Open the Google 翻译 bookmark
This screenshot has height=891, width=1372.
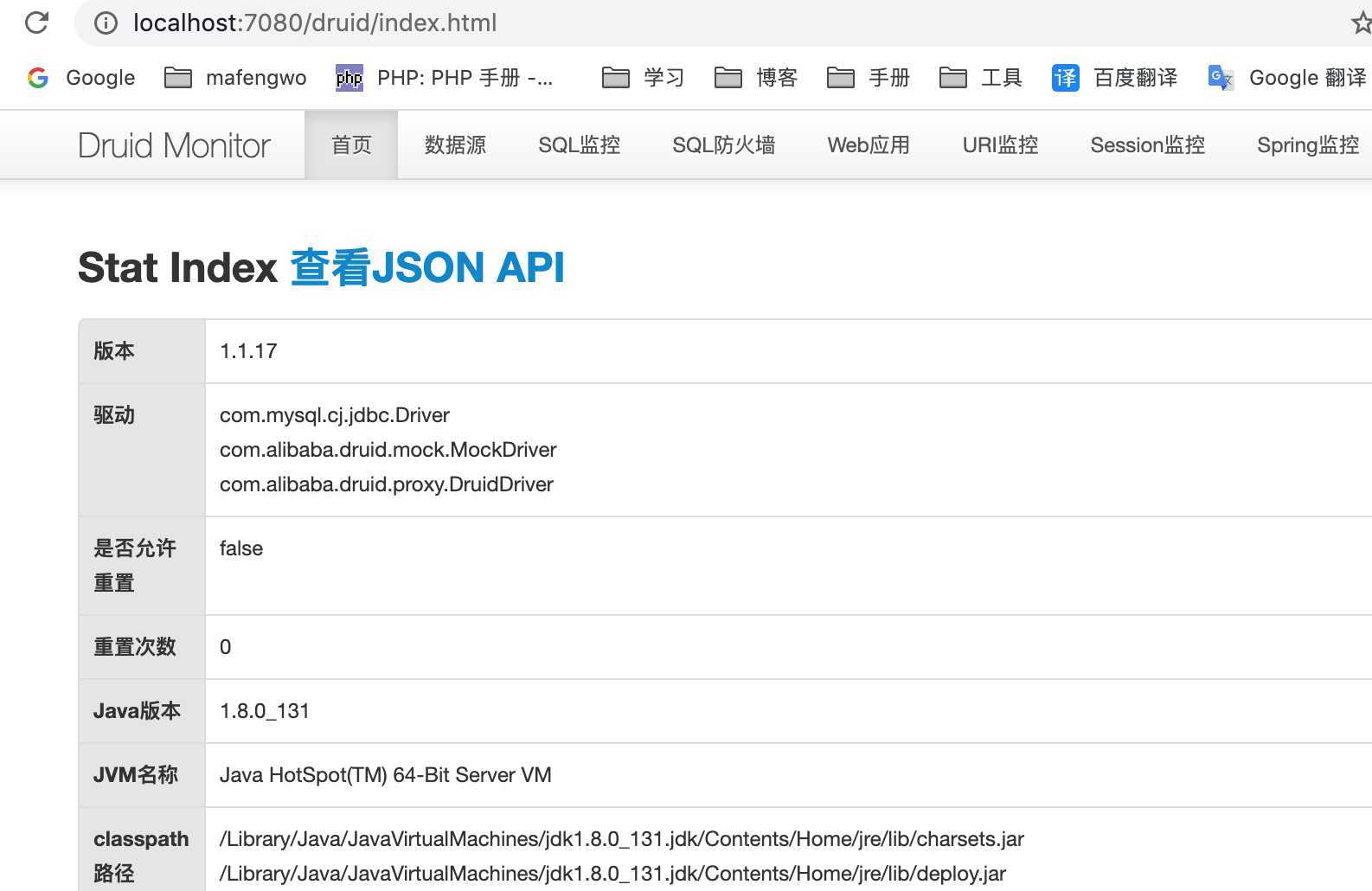pos(1287,78)
